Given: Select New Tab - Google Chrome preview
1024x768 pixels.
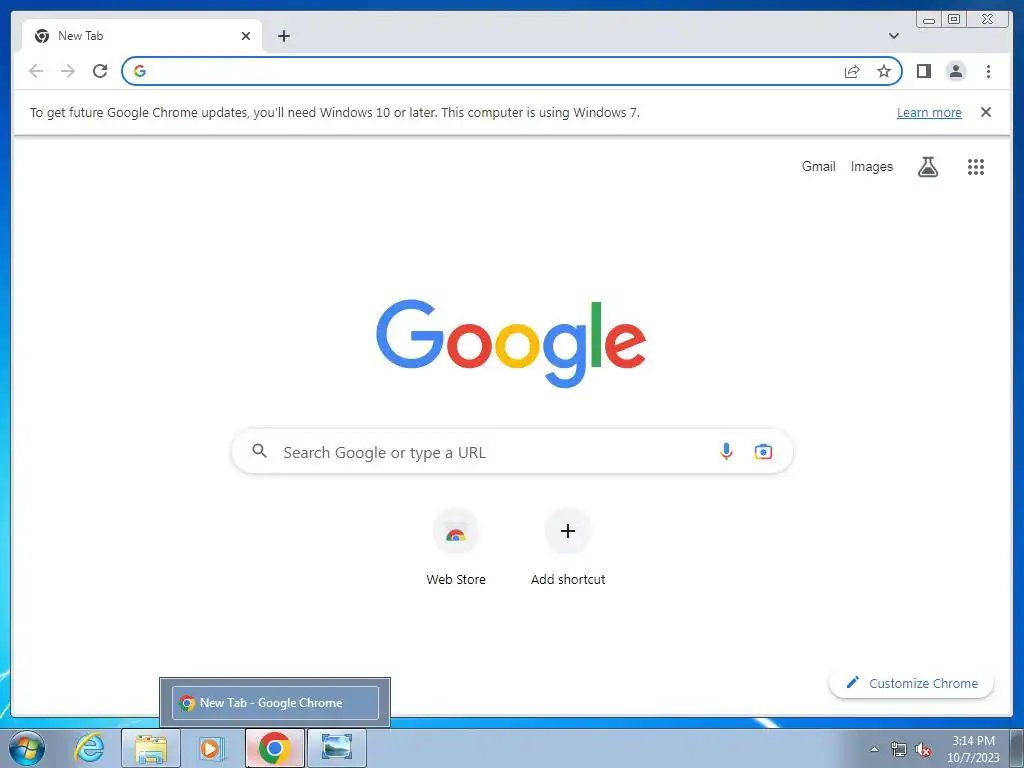Looking at the screenshot, I should tap(275, 703).
